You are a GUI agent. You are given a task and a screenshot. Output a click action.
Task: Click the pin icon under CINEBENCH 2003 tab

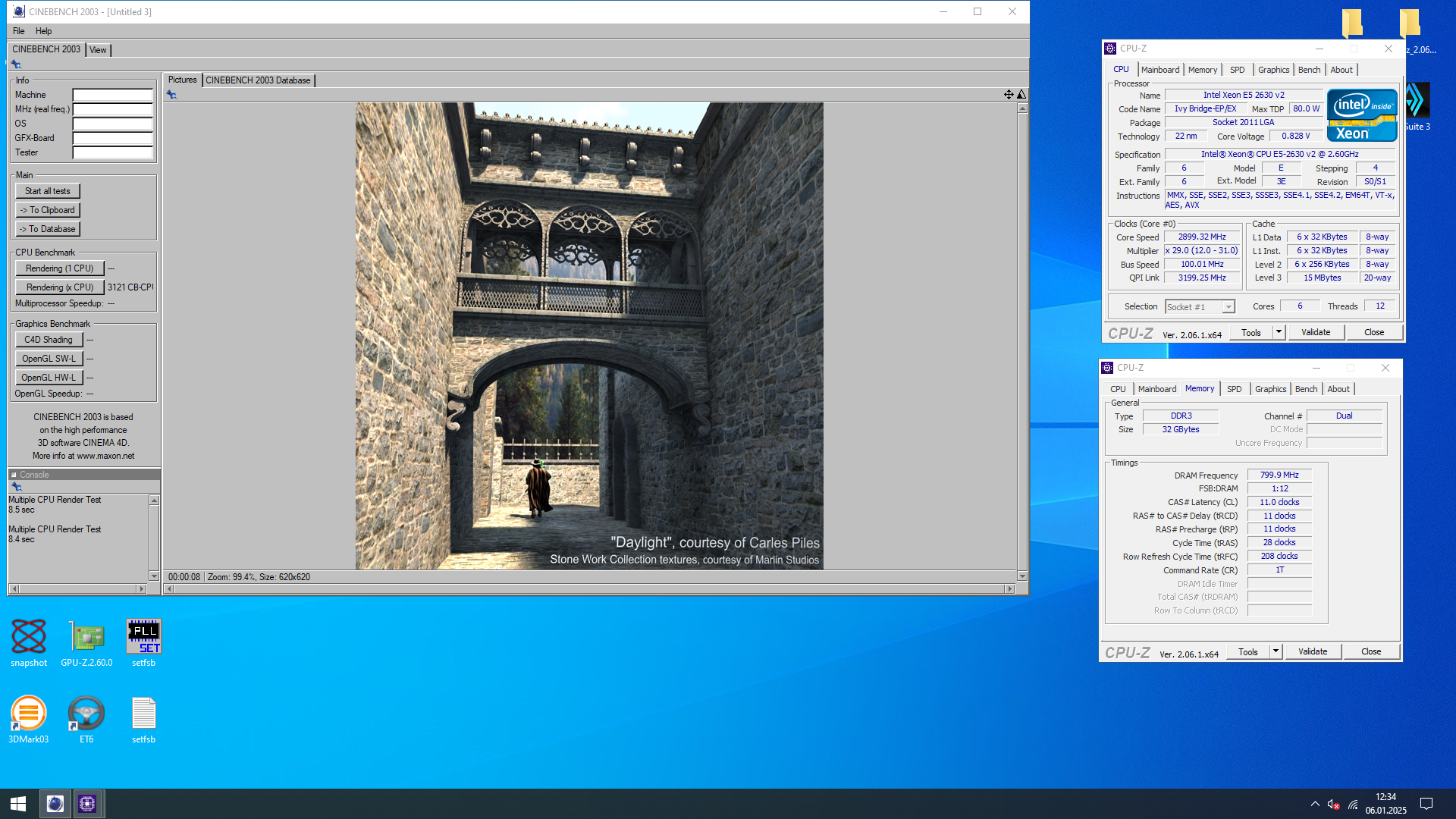[x=16, y=64]
